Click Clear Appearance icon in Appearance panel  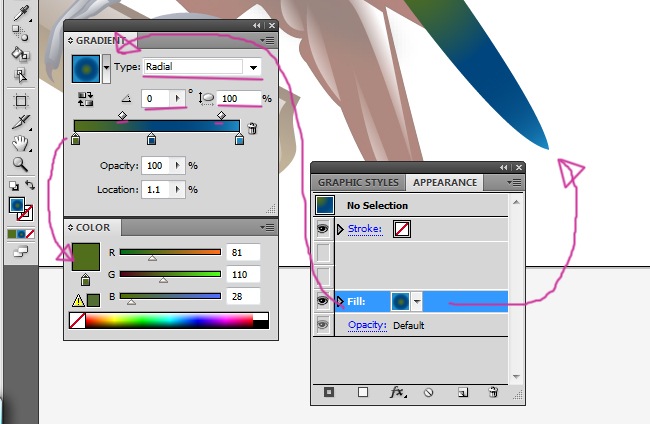coord(428,393)
